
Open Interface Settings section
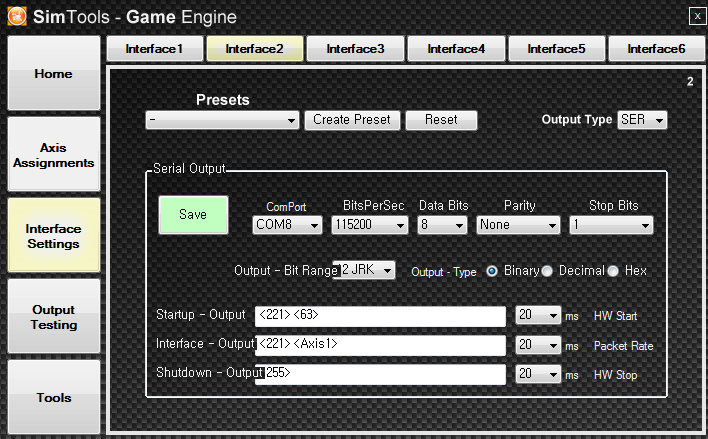pyautogui.click(x=54, y=235)
